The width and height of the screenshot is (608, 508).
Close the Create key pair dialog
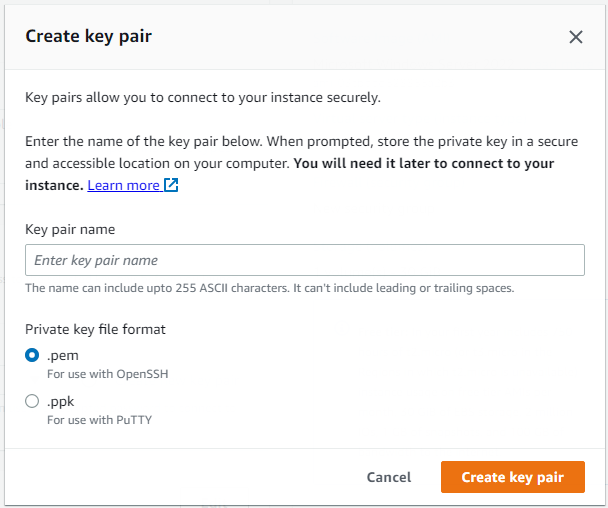575,37
